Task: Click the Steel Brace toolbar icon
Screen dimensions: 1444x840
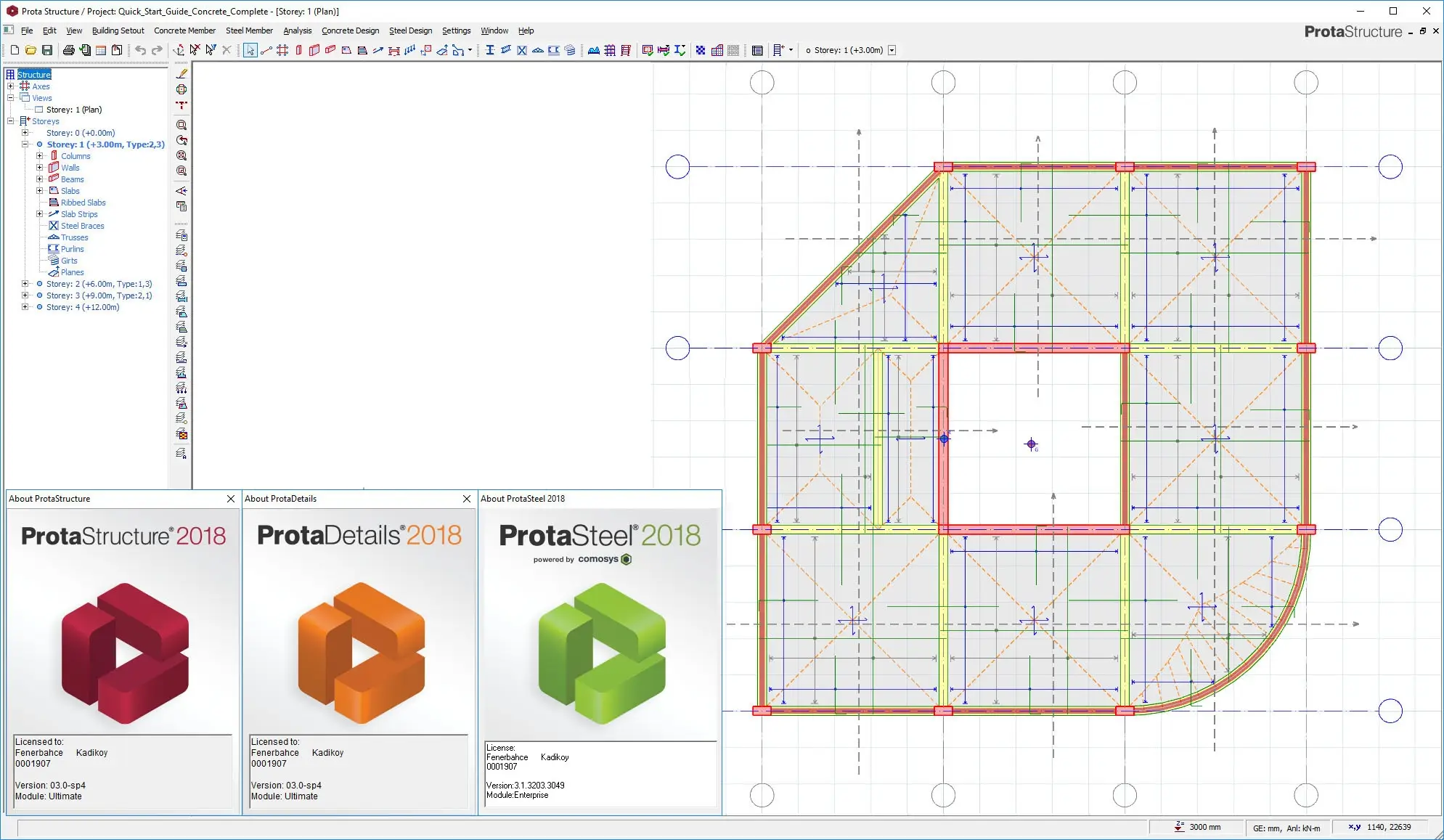Action: 522,50
